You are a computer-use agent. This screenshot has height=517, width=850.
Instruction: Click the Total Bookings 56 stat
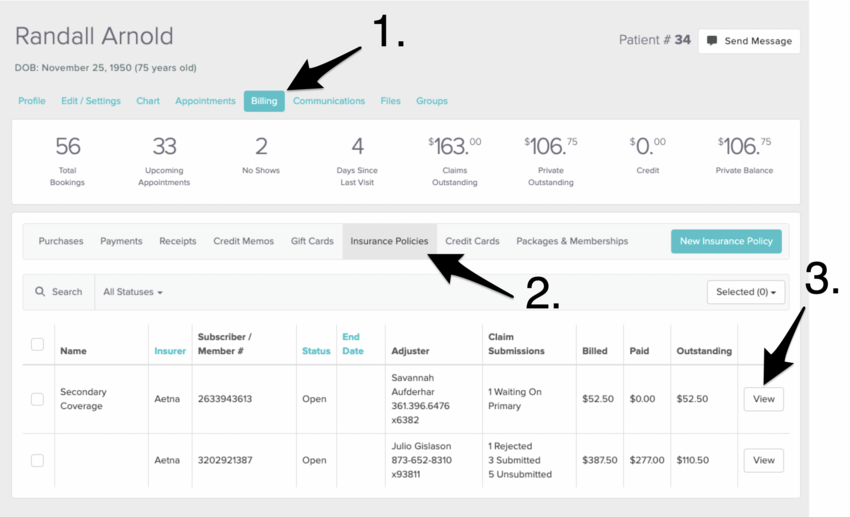pyautogui.click(x=67, y=161)
